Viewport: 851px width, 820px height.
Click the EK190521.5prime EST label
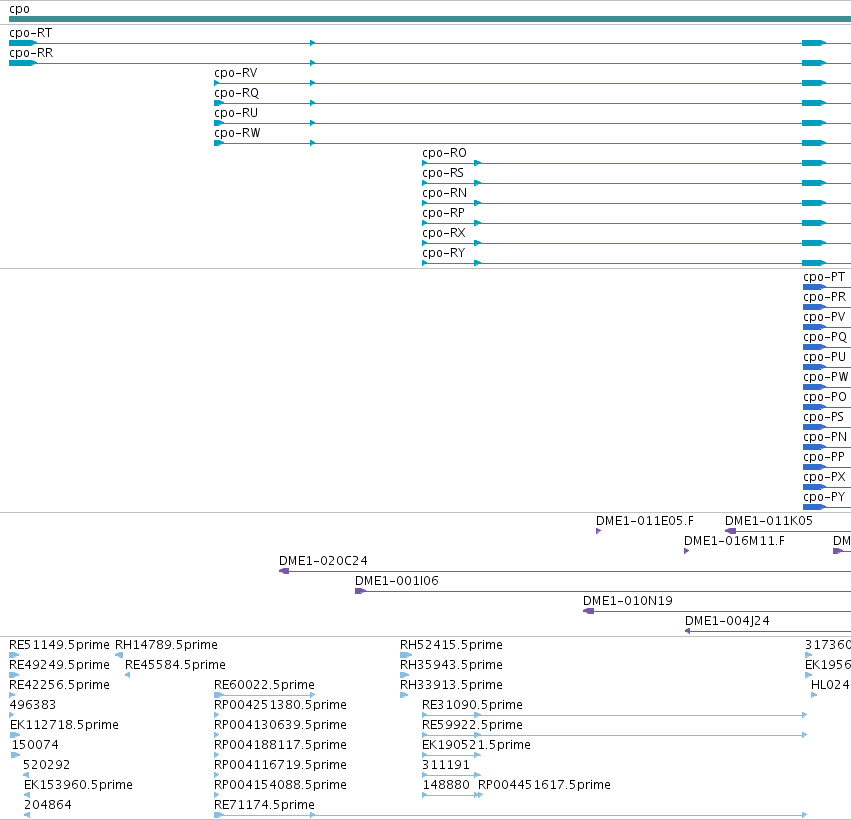(x=477, y=746)
